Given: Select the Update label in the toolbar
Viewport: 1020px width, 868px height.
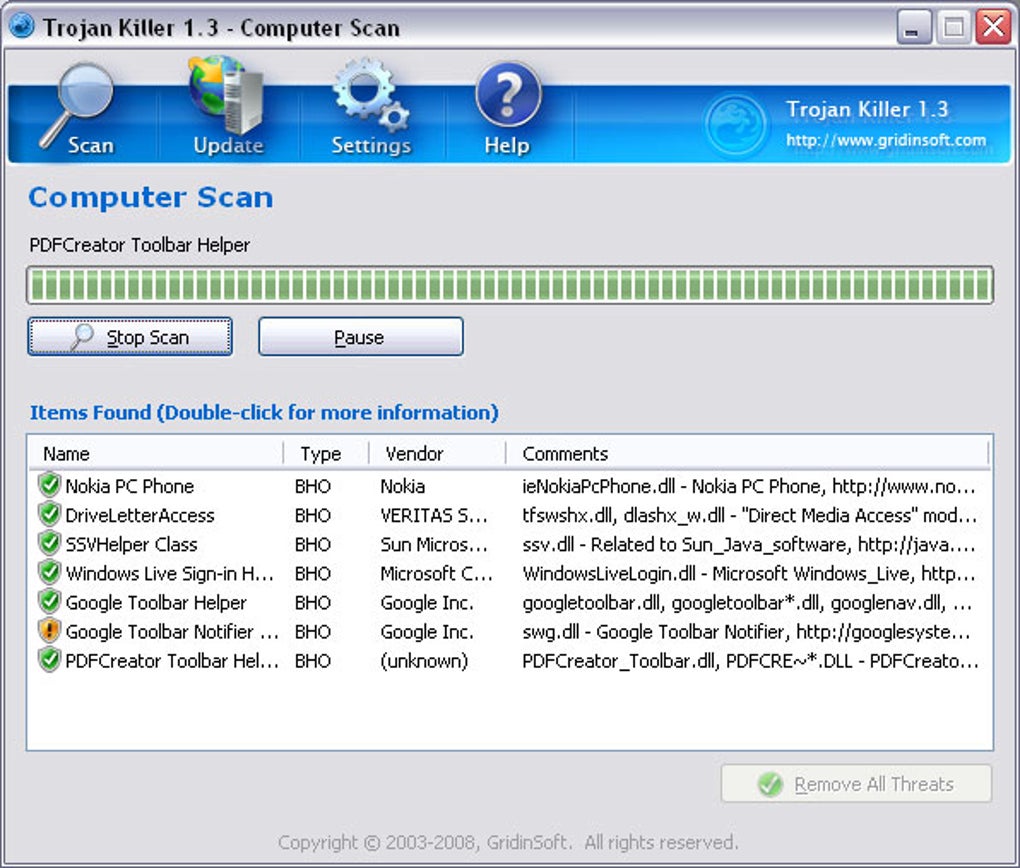Looking at the screenshot, I should (x=228, y=144).
